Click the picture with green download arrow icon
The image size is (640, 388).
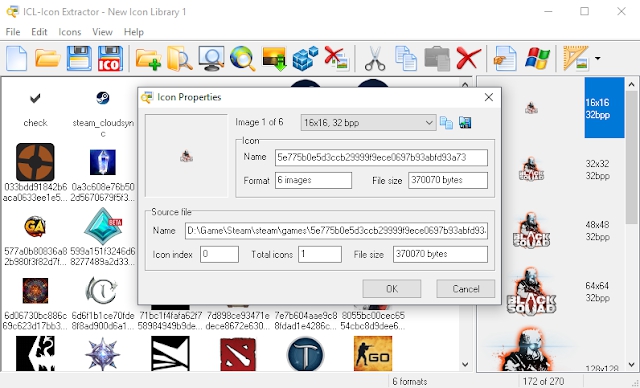click(274, 59)
